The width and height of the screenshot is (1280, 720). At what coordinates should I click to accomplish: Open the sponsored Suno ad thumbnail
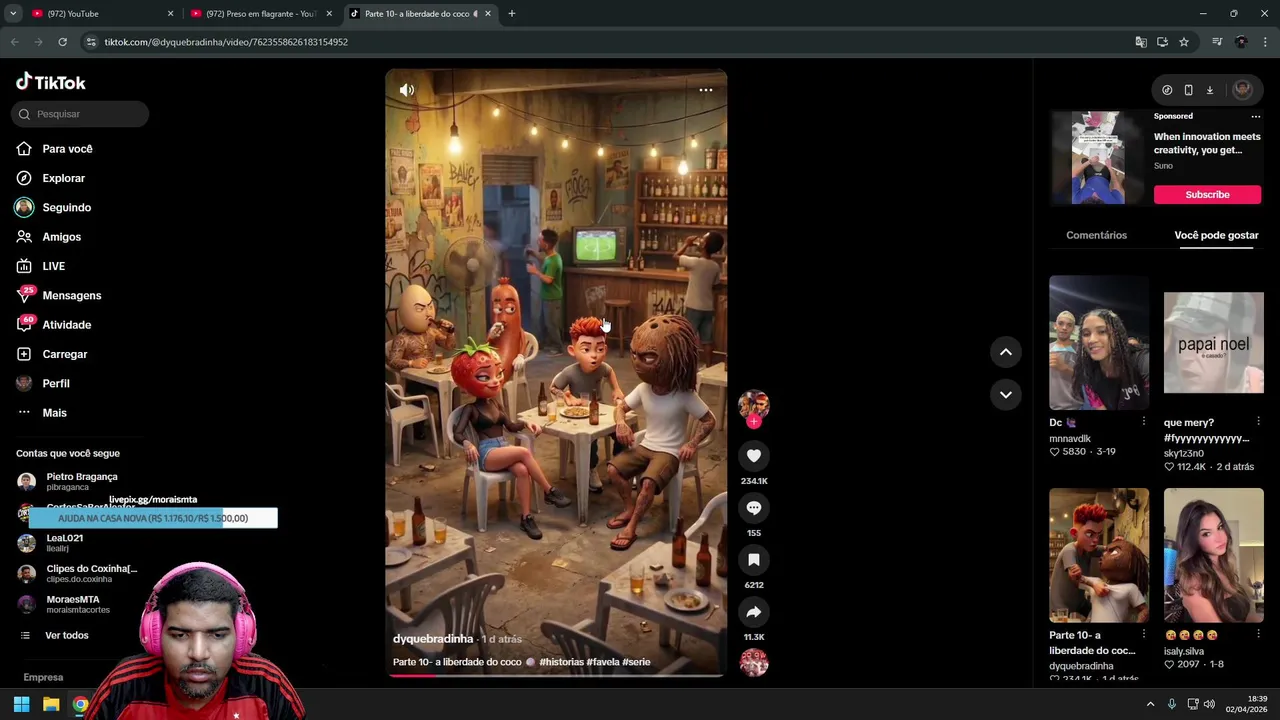click(1098, 157)
